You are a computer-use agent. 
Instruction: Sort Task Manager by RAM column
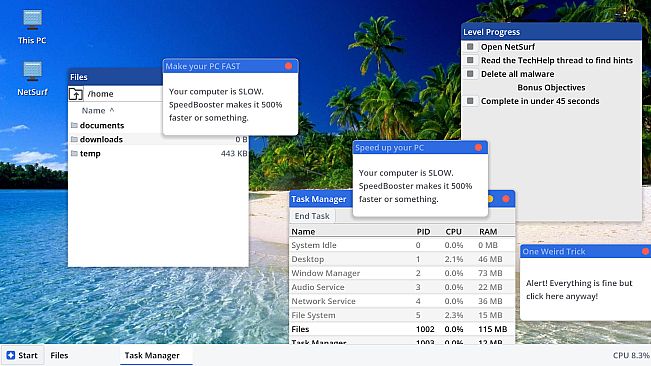point(488,232)
